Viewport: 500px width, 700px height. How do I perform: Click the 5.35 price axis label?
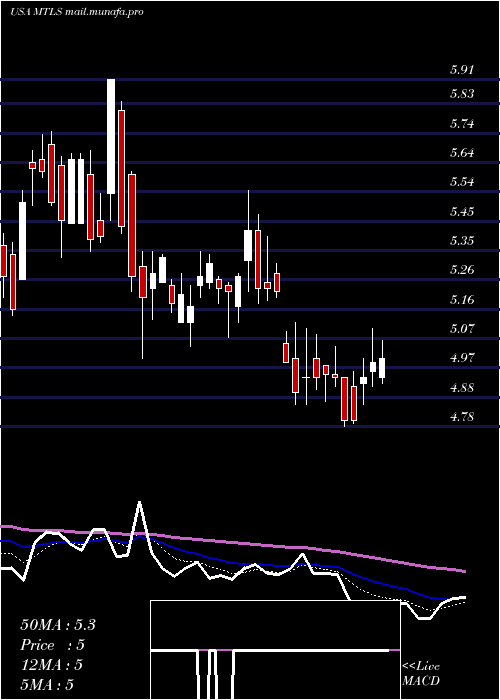coord(462,241)
